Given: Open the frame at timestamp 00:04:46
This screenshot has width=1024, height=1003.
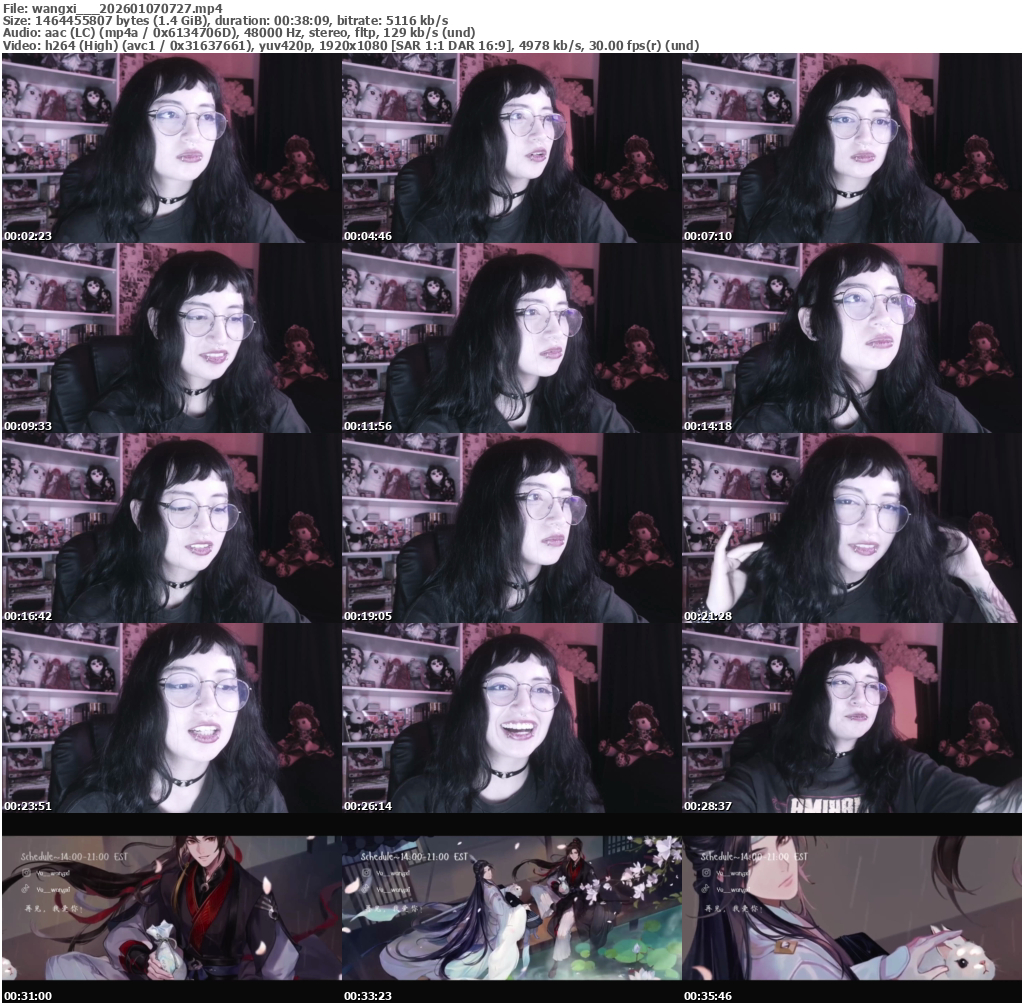Looking at the screenshot, I should pyautogui.click(x=511, y=148).
